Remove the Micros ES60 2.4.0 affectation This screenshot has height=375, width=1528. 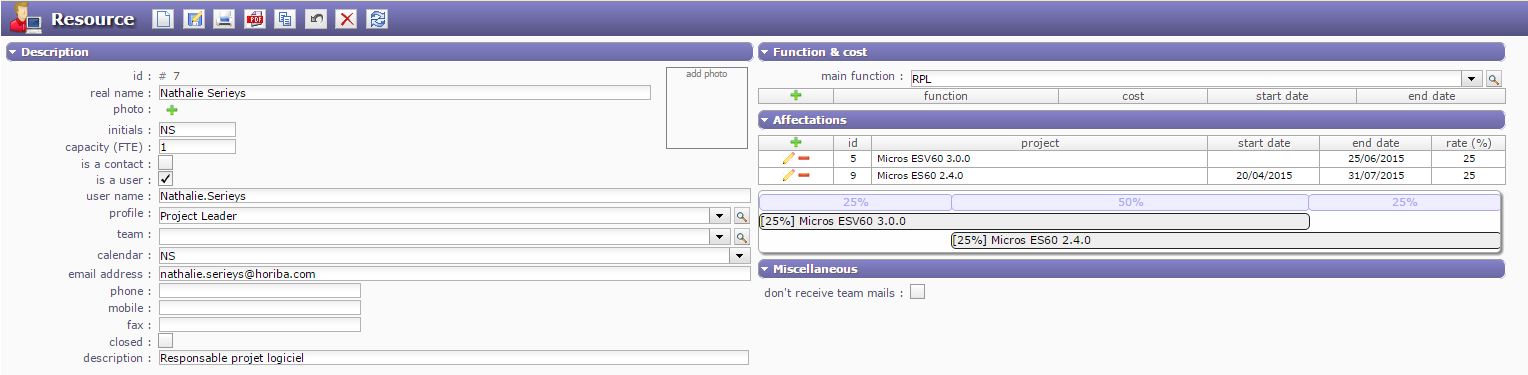[803, 175]
